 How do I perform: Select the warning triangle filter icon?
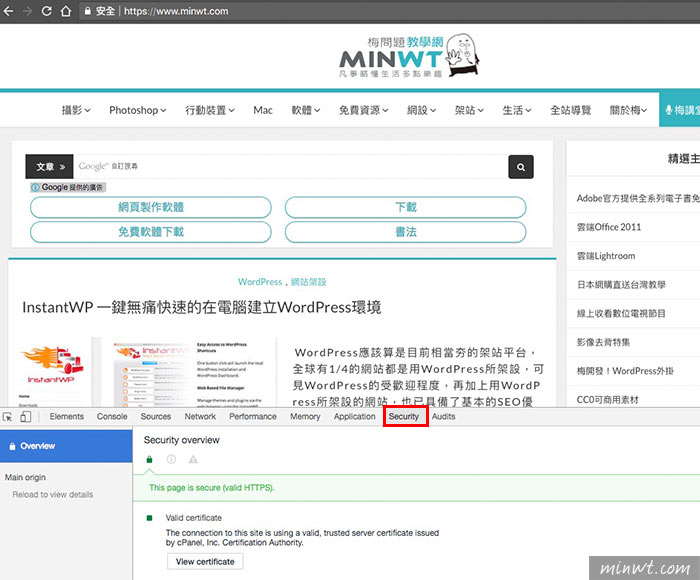[193, 459]
